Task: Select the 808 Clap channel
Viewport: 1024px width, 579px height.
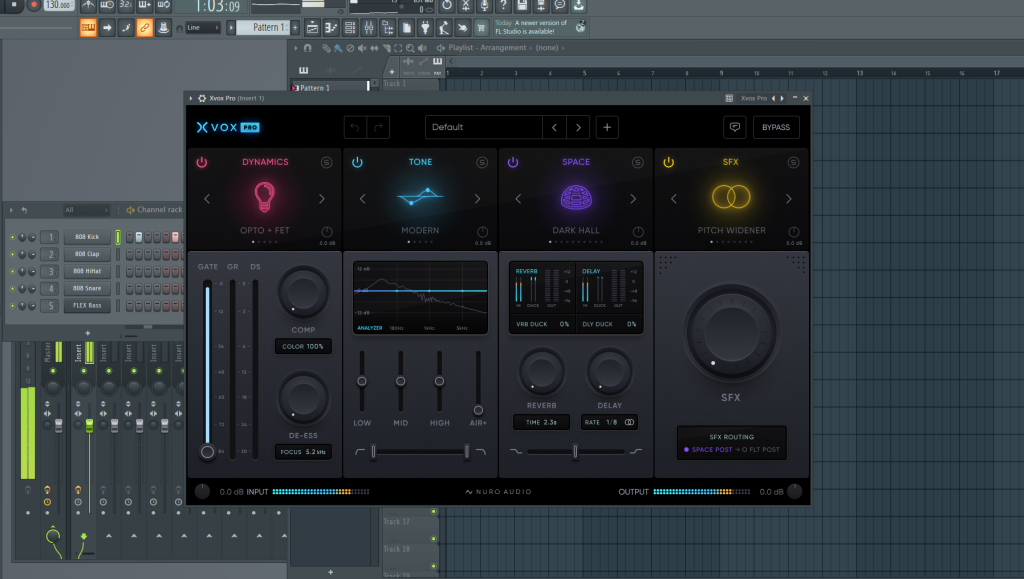Action: point(87,254)
